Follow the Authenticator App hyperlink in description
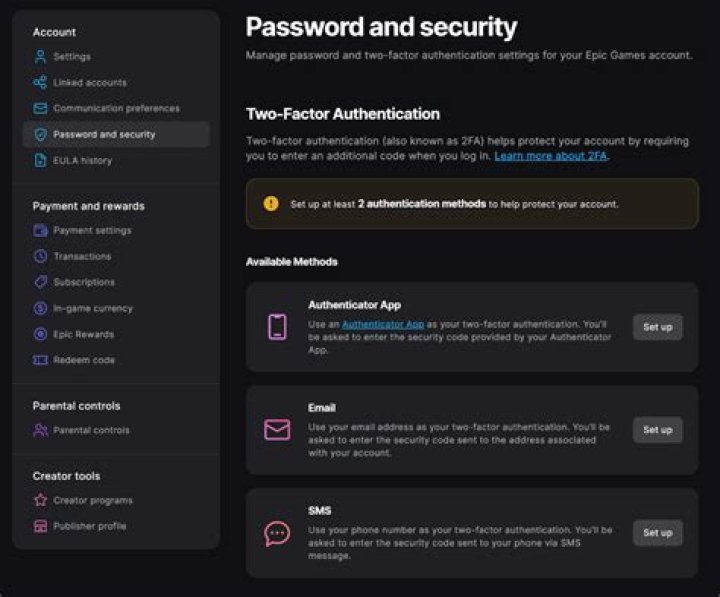The image size is (720, 597). point(382,325)
